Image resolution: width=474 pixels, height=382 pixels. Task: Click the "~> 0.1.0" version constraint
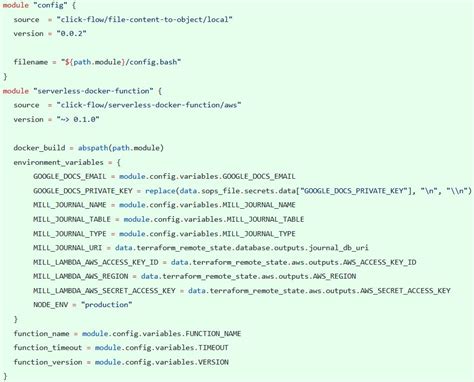click(x=78, y=119)
